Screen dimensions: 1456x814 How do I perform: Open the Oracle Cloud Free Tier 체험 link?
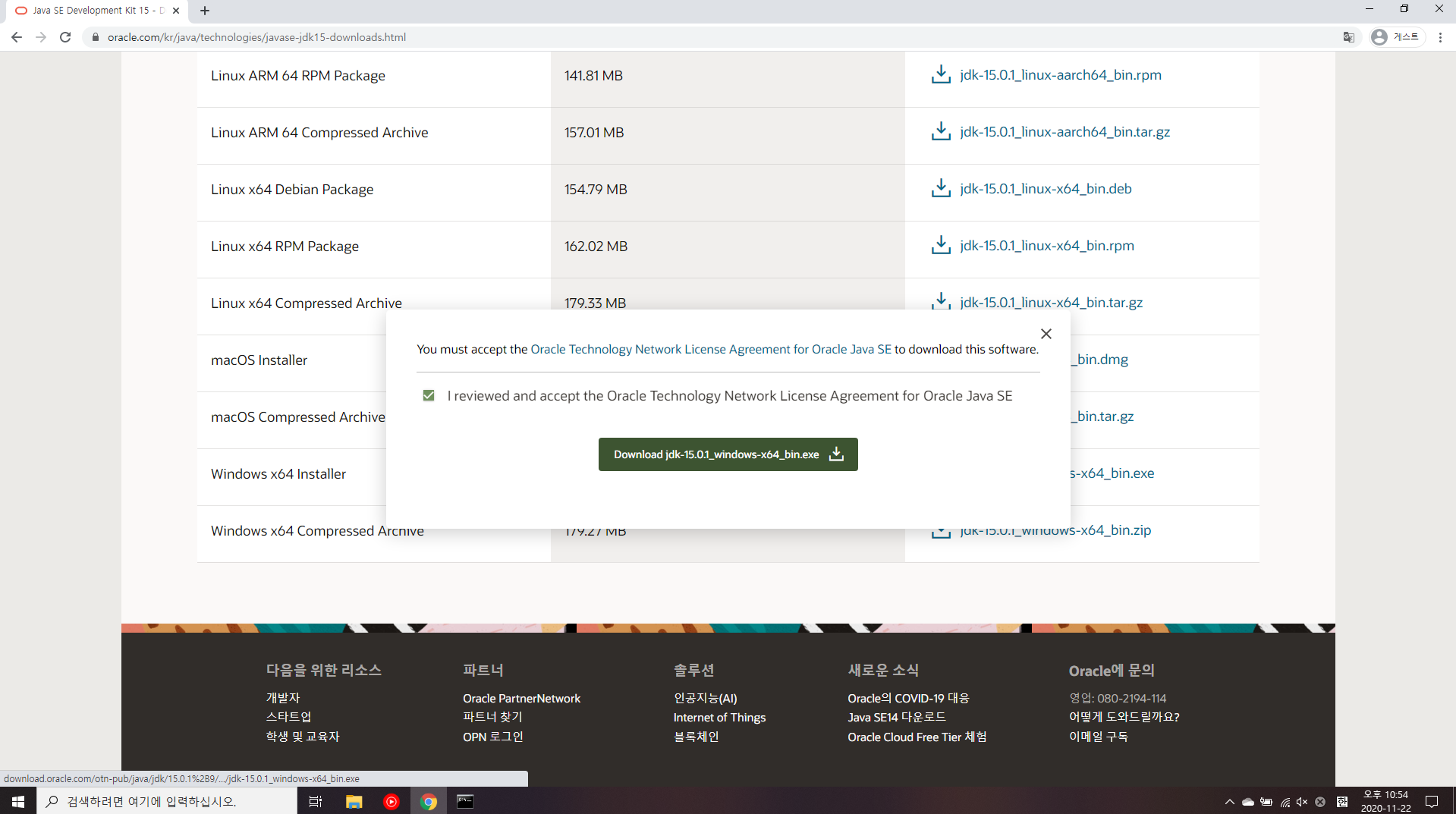coord(917,737)
